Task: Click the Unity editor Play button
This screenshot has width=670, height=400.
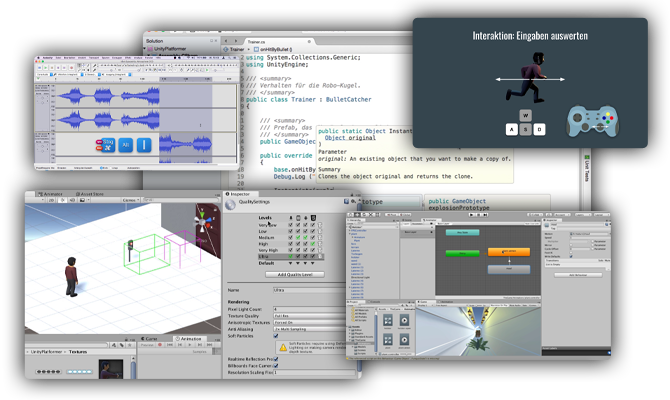Action: tap(471, 215)
